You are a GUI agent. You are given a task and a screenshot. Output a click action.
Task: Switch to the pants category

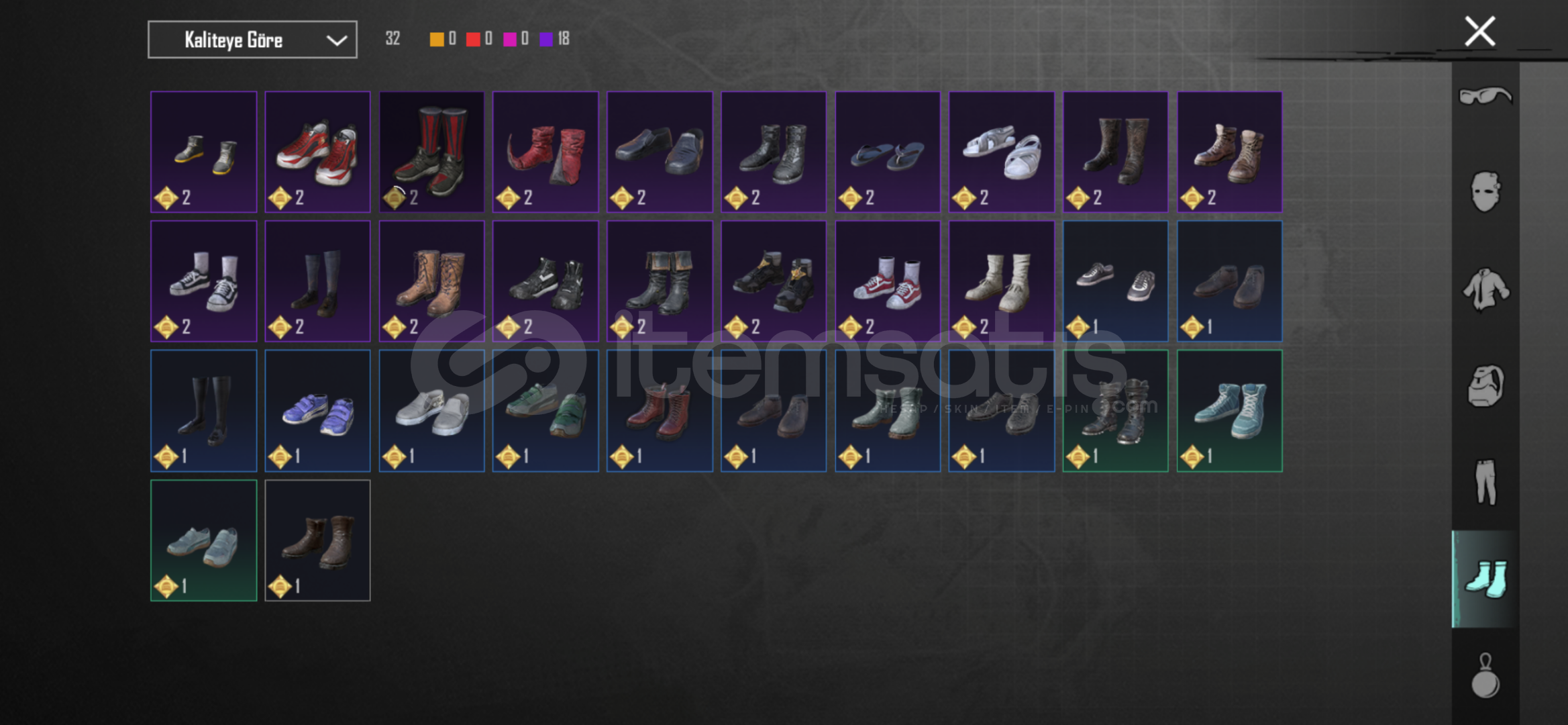1485,482
